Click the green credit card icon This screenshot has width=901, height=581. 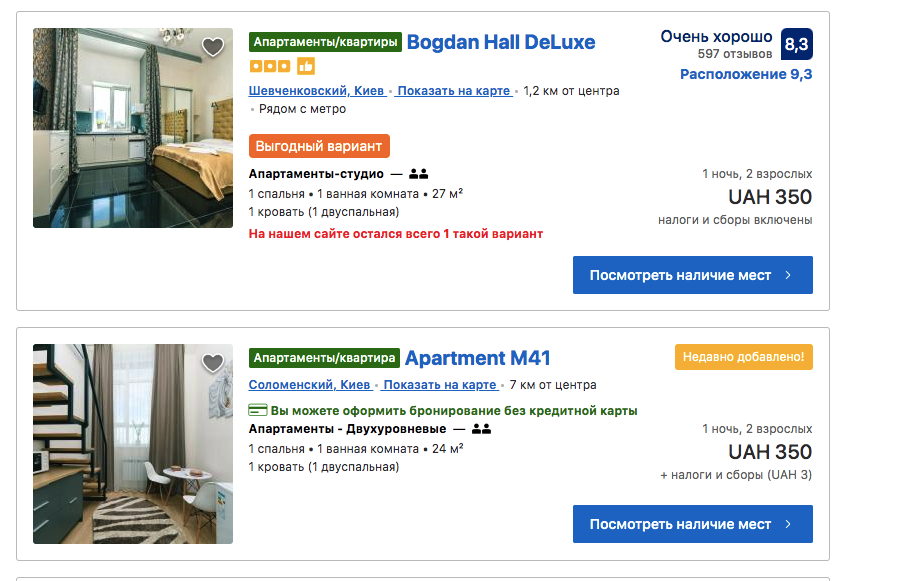point(257,410)
